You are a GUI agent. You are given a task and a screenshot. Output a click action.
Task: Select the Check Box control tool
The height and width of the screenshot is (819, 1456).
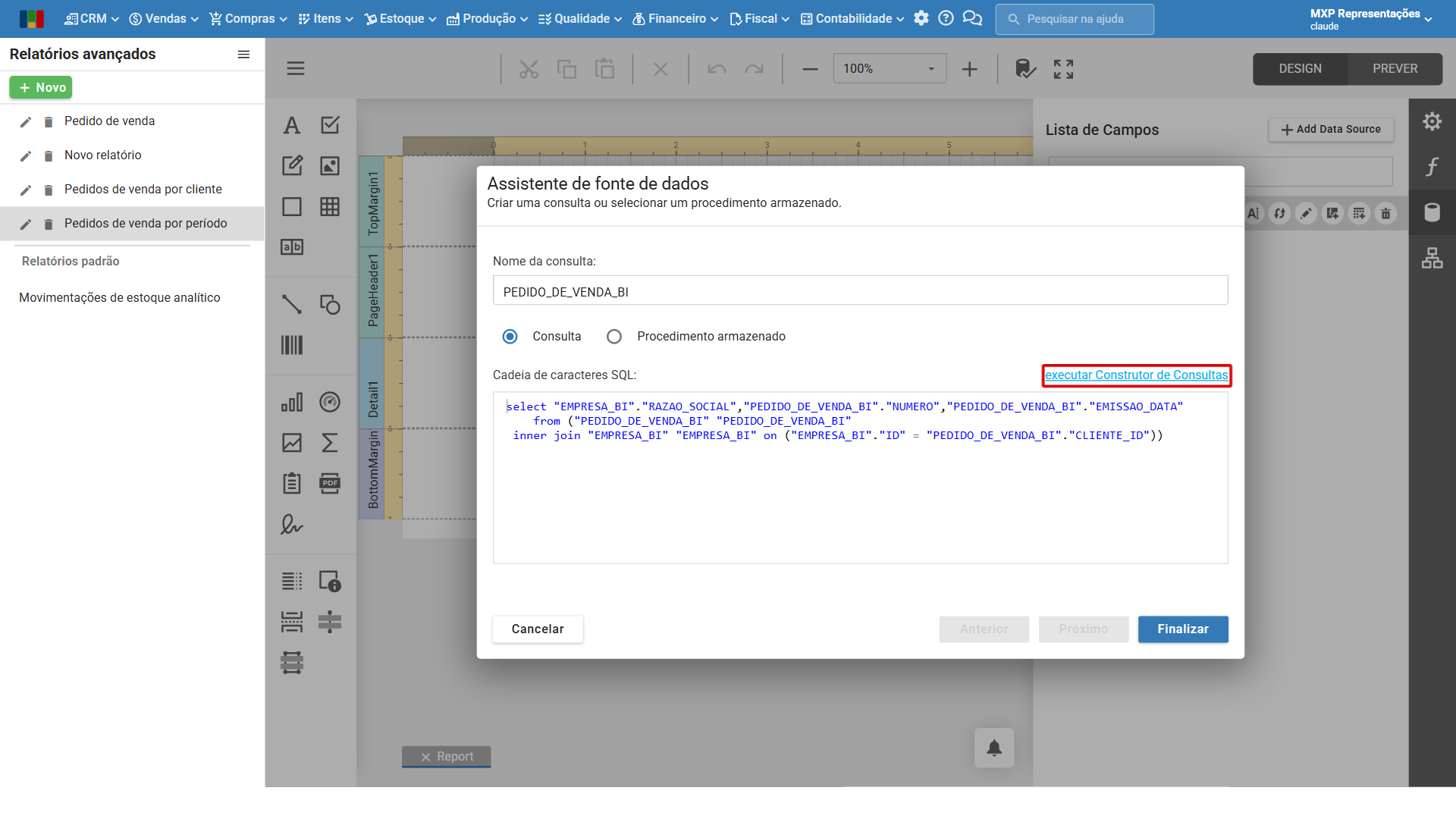click(x=330, y=125)
